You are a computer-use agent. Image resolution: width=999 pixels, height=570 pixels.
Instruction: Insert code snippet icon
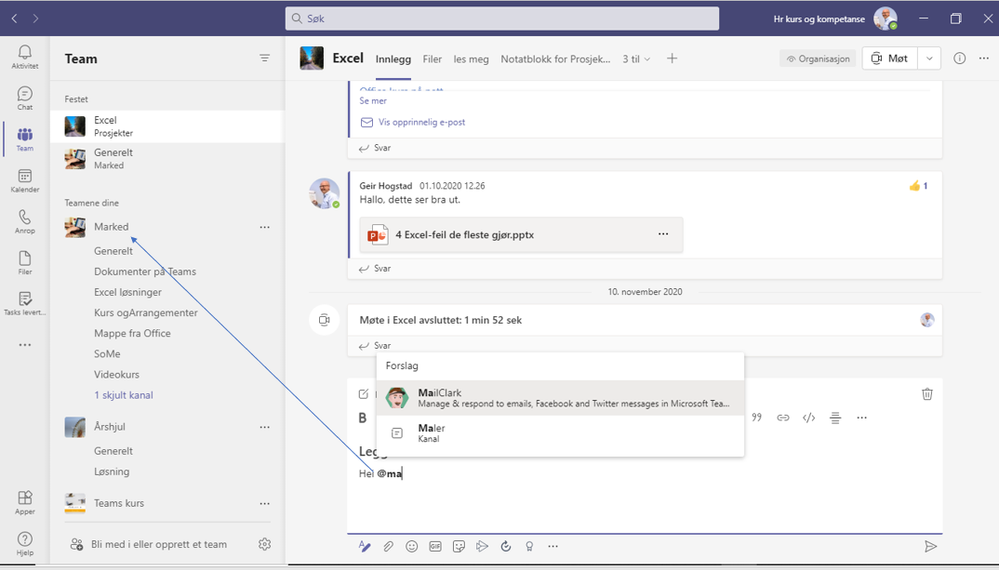pyautogui.click(x=809, y=417)
